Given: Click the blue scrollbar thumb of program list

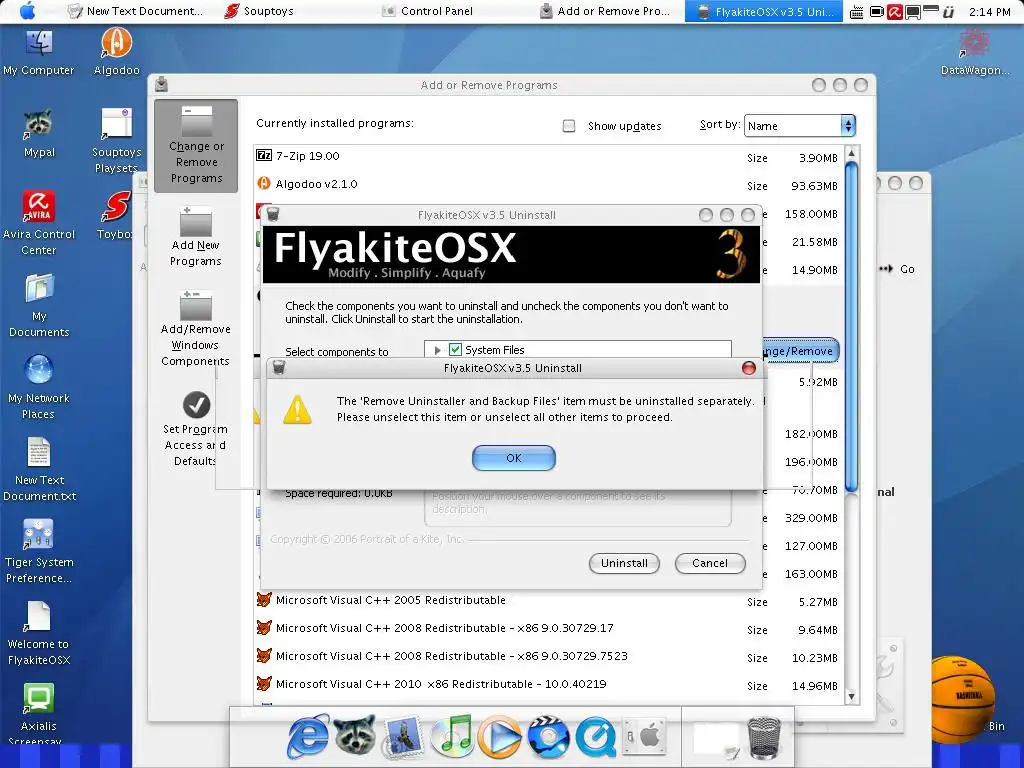Looking at the screenshot, I should 851,327.
